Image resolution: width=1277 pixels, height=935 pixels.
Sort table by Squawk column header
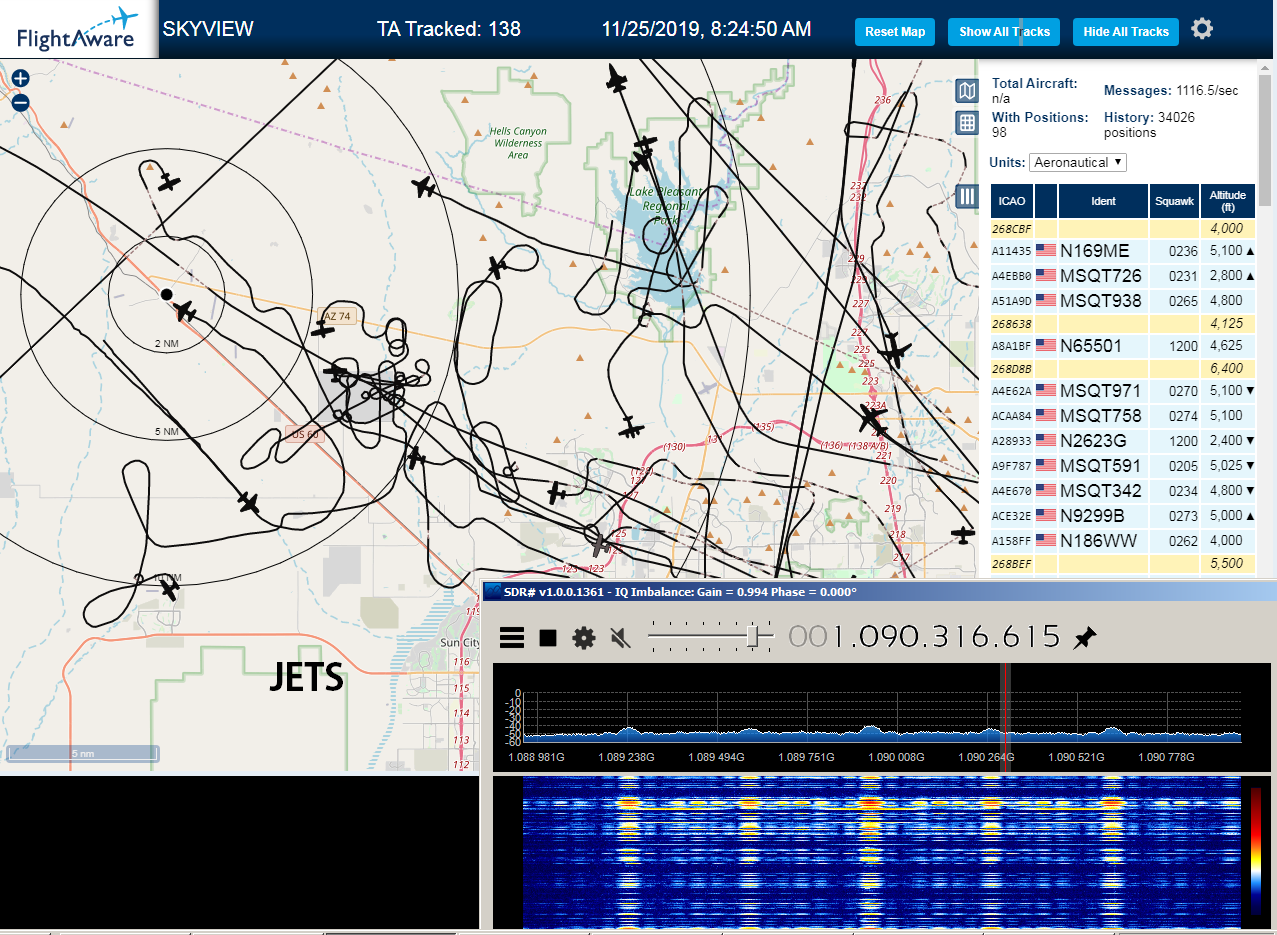point(1174,201)
